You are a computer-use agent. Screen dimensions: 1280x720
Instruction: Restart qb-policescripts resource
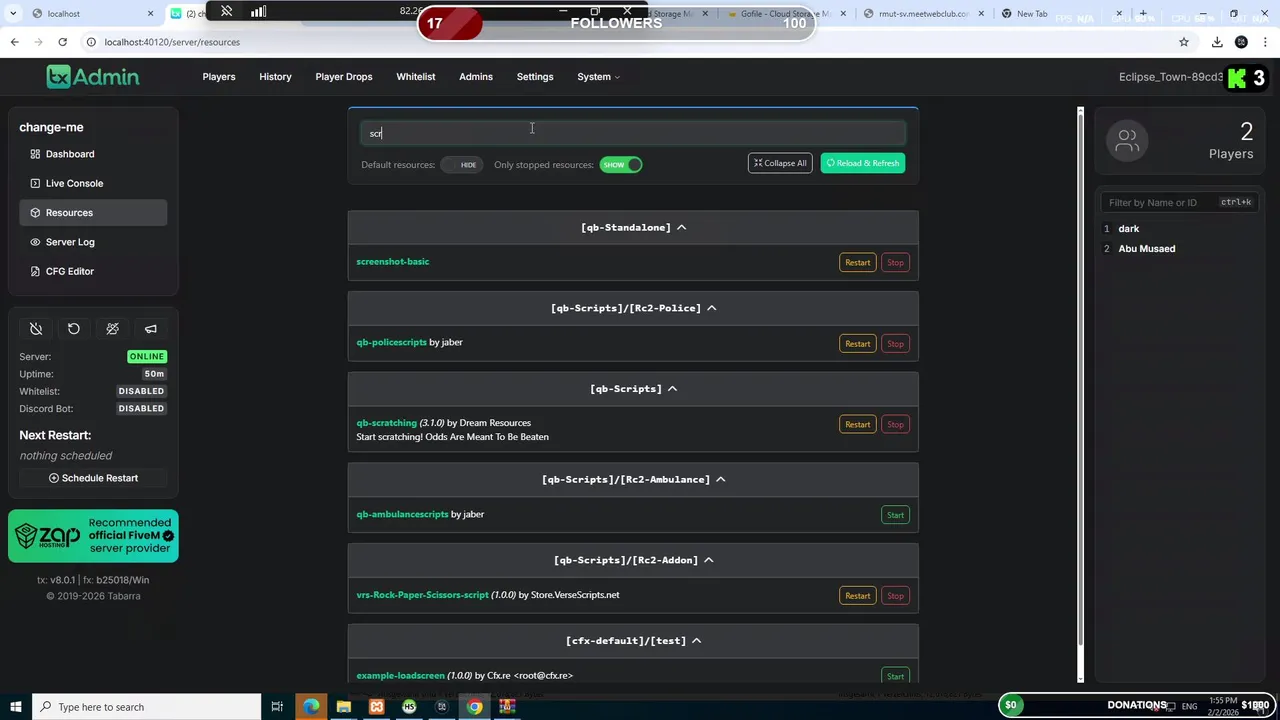(x=857, y=343)
